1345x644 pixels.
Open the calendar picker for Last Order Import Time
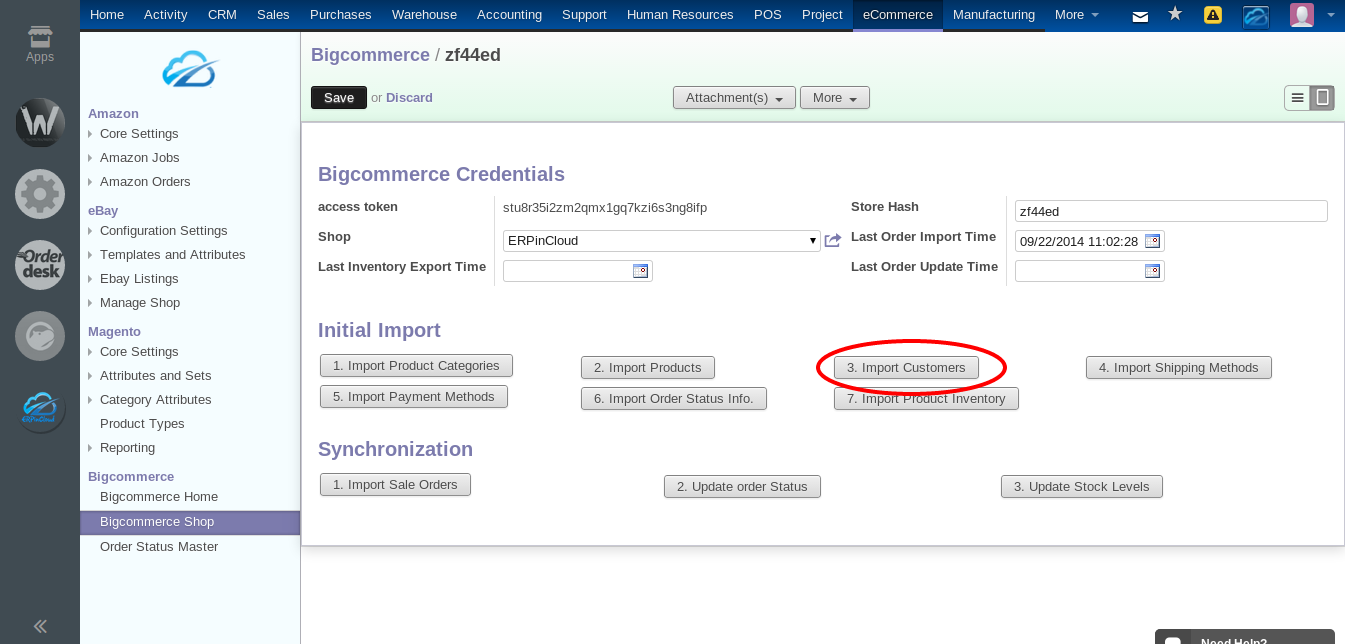[1153, 240]
